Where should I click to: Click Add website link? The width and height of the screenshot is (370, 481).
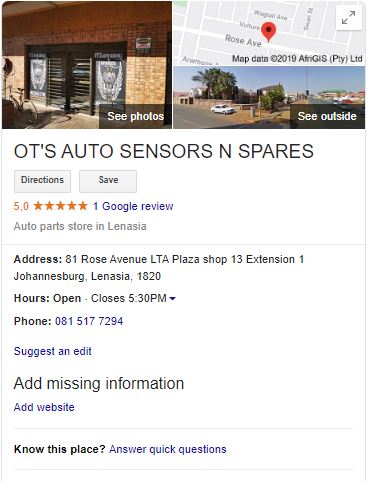(x=44, y=407)
